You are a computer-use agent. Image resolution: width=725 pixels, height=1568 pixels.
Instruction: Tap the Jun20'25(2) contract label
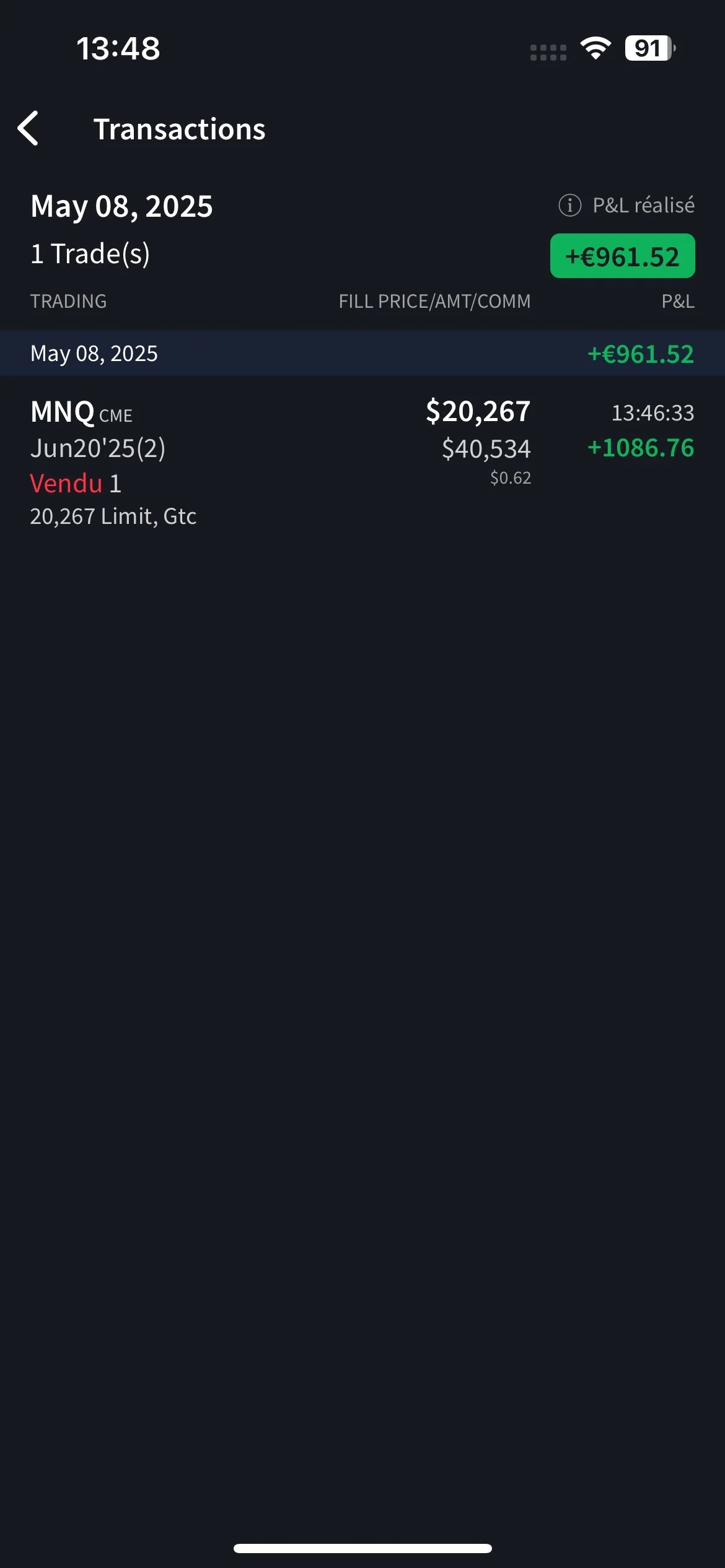[x=98, y=448]
